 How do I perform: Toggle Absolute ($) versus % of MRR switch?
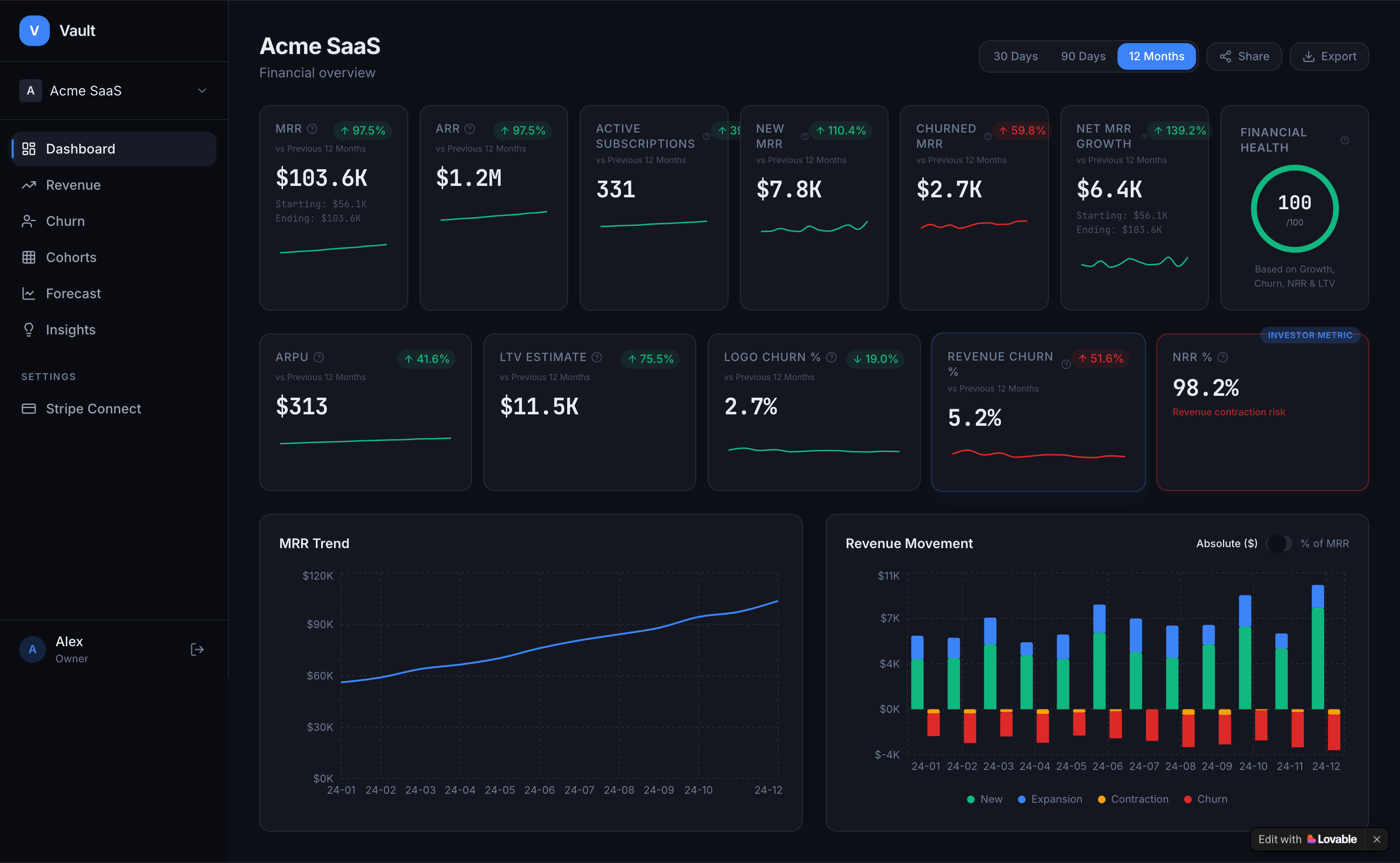(1278, 543)
